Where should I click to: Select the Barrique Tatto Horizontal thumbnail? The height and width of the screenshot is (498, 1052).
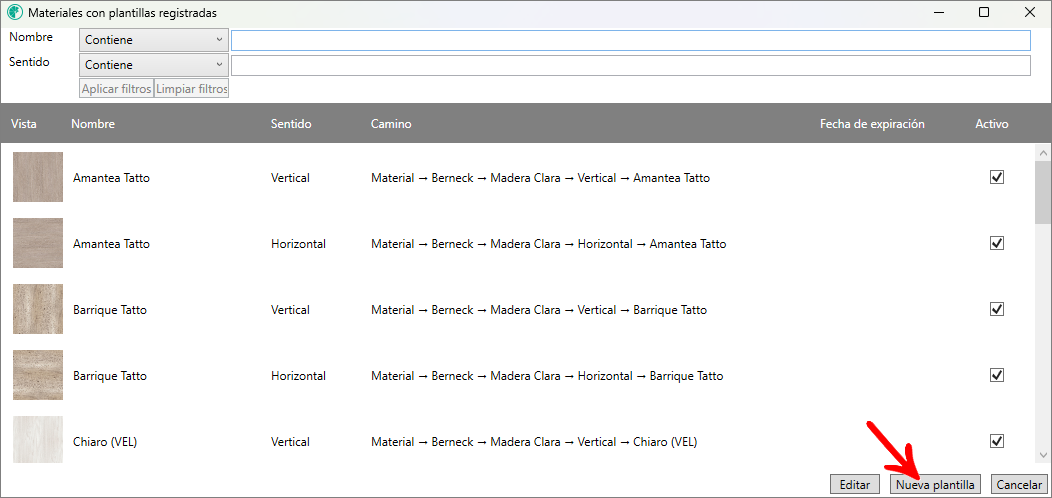[38, 376]
